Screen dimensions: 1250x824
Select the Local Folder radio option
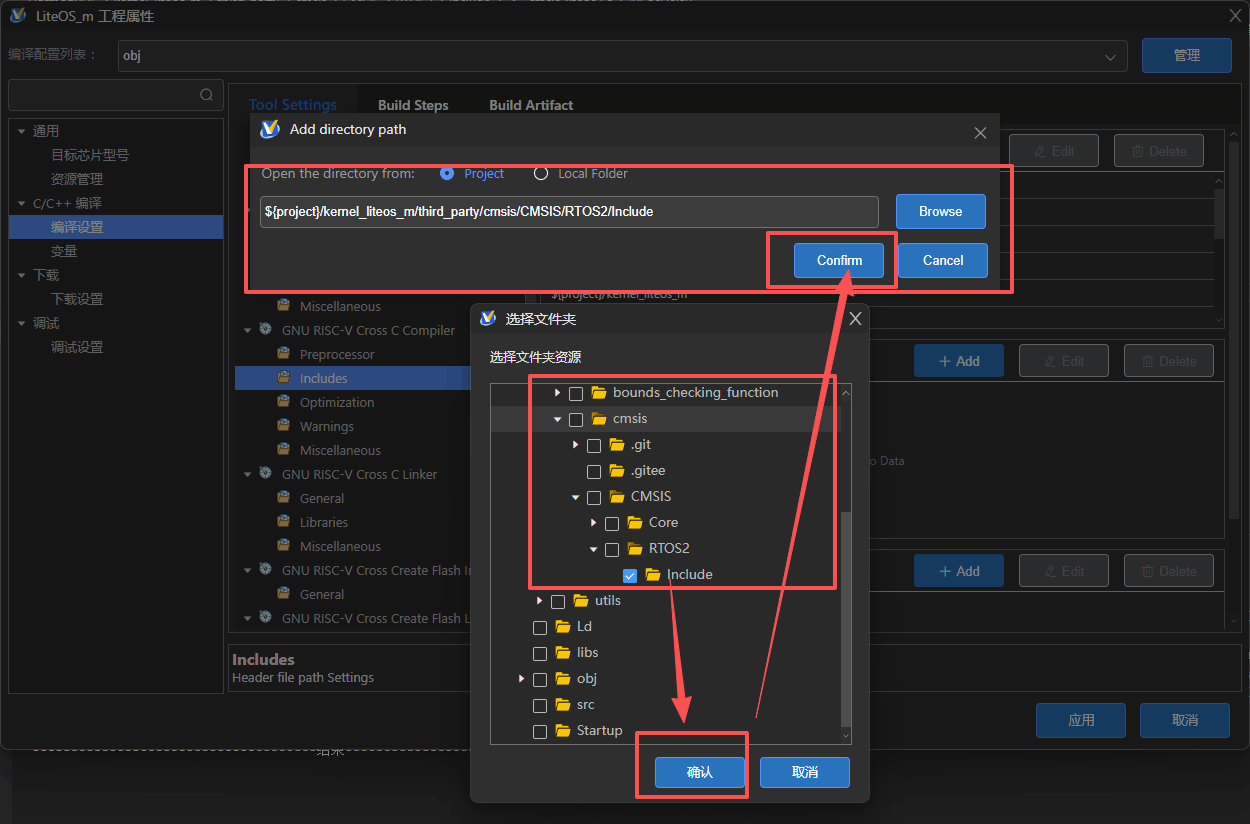pos(541,173)
